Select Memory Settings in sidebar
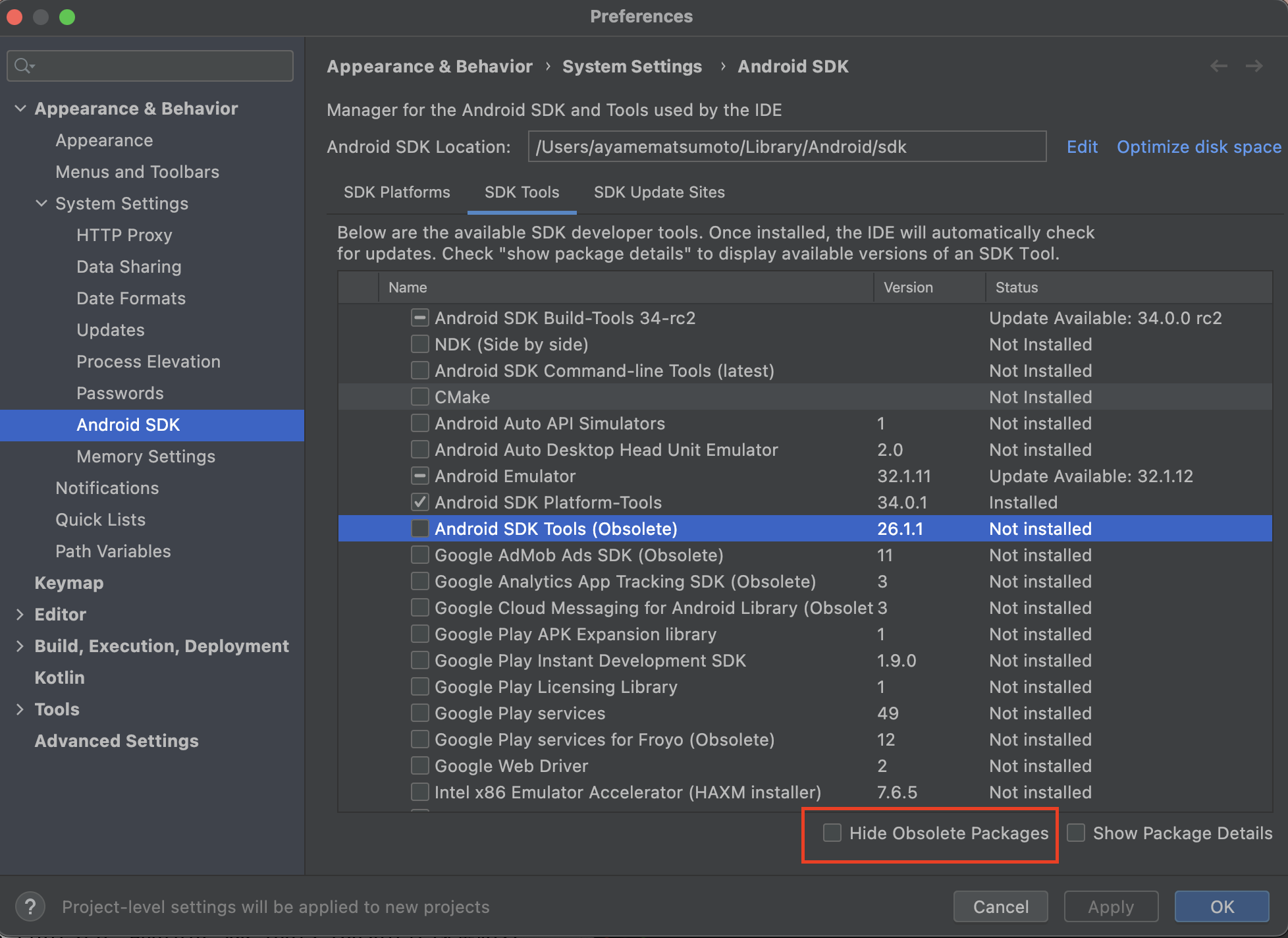Viewport: 1288px width, 938px height. (146, 456)
